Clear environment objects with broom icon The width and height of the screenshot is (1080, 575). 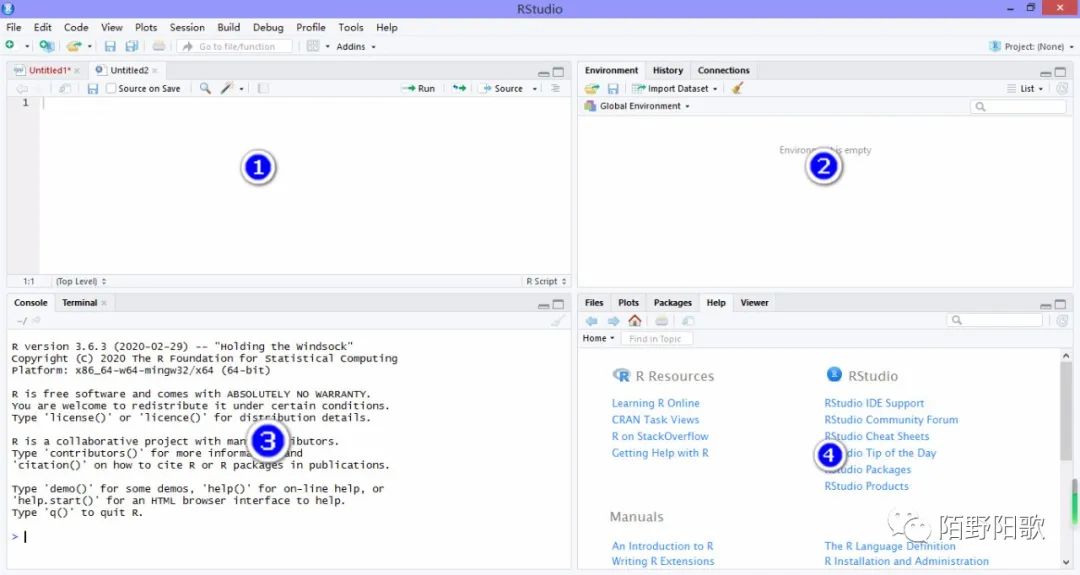[738, 88]
